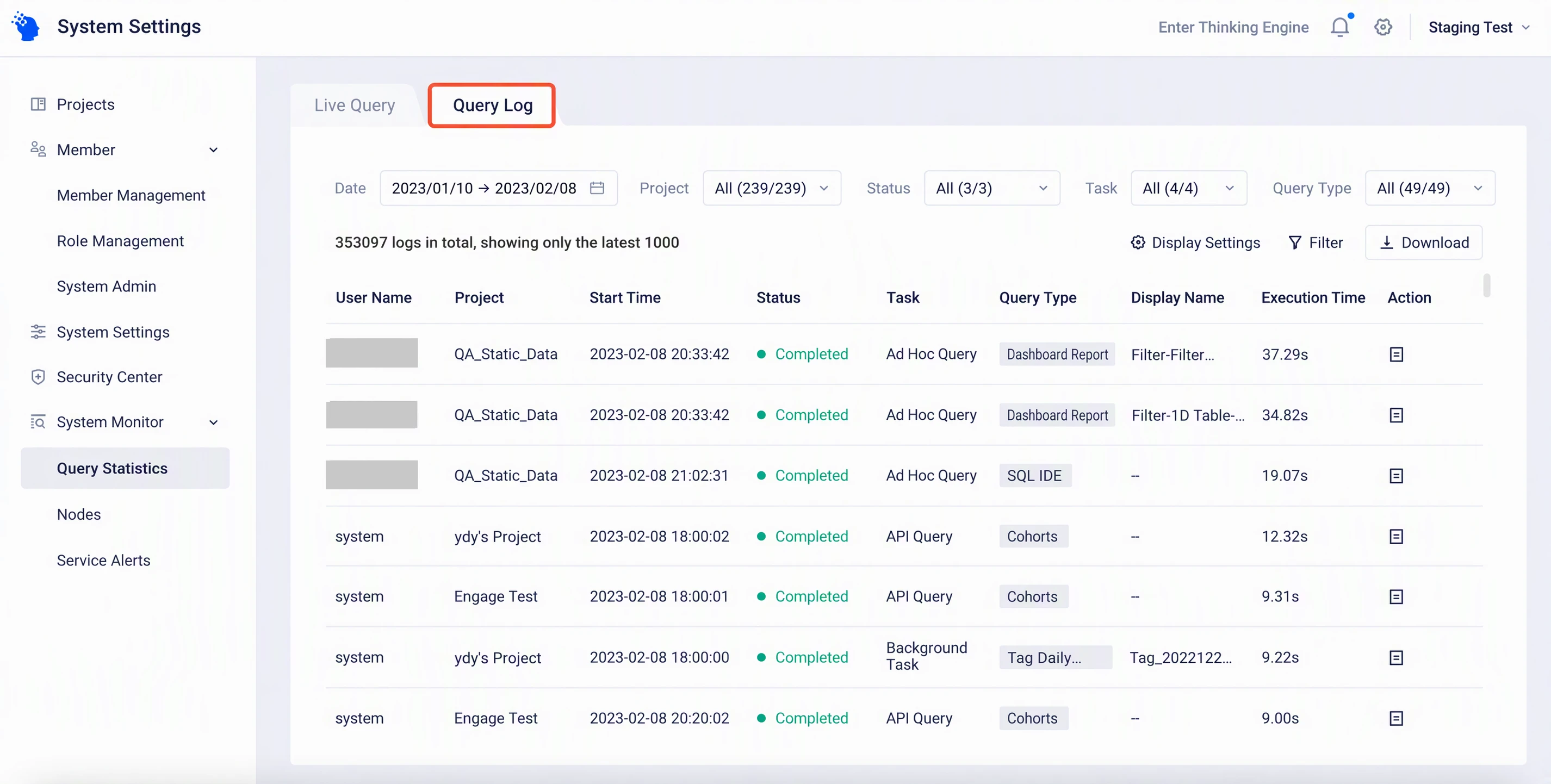Click the Start Time column header
The height and width of the screenshot is (784, 1551).
click(625, 297)
